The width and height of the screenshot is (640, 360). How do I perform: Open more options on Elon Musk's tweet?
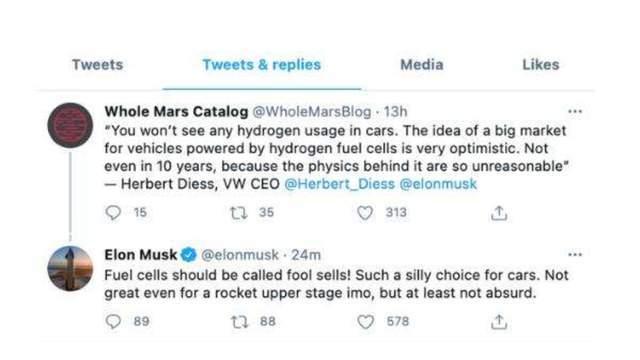pyautogui.click(x=575, y=255)
